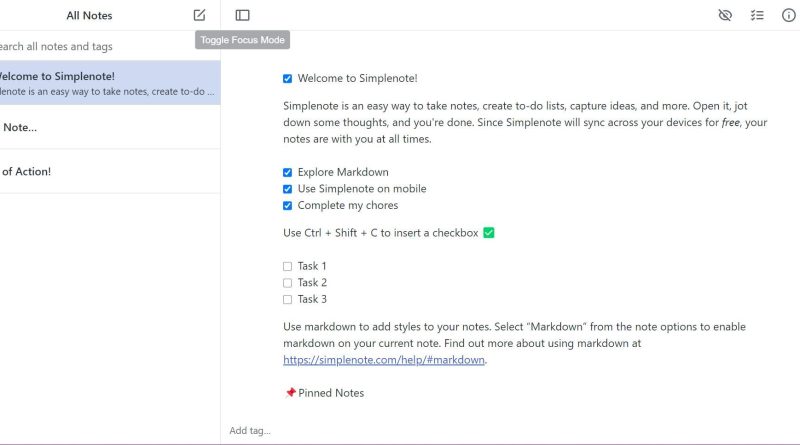The width and height of the screenshot is (800, 445).
Task: Uncheck the Welcome to Simplenote! checkbox
Action: point(288,79)
